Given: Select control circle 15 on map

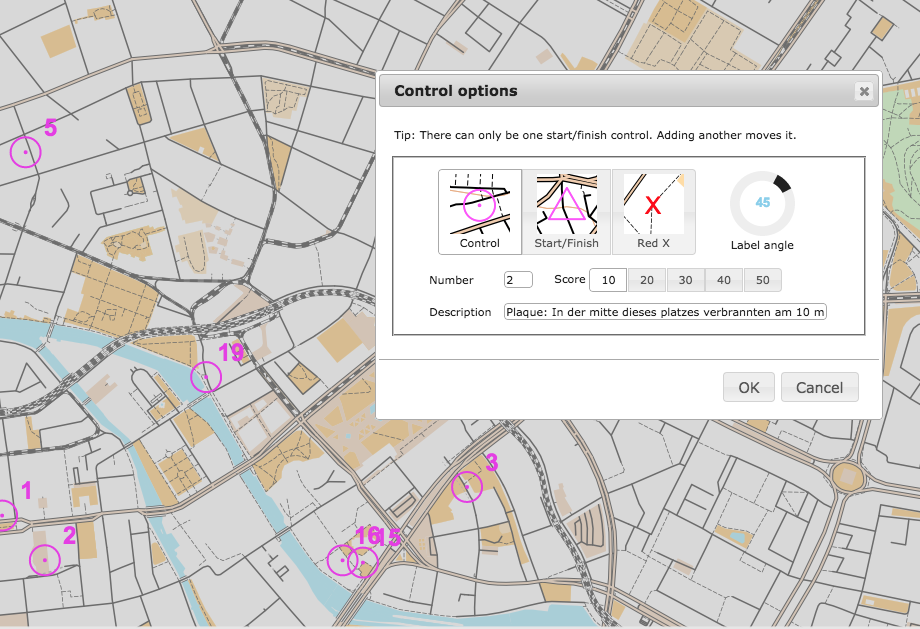Looking at the screenshot, I should [x=363, y=562].
